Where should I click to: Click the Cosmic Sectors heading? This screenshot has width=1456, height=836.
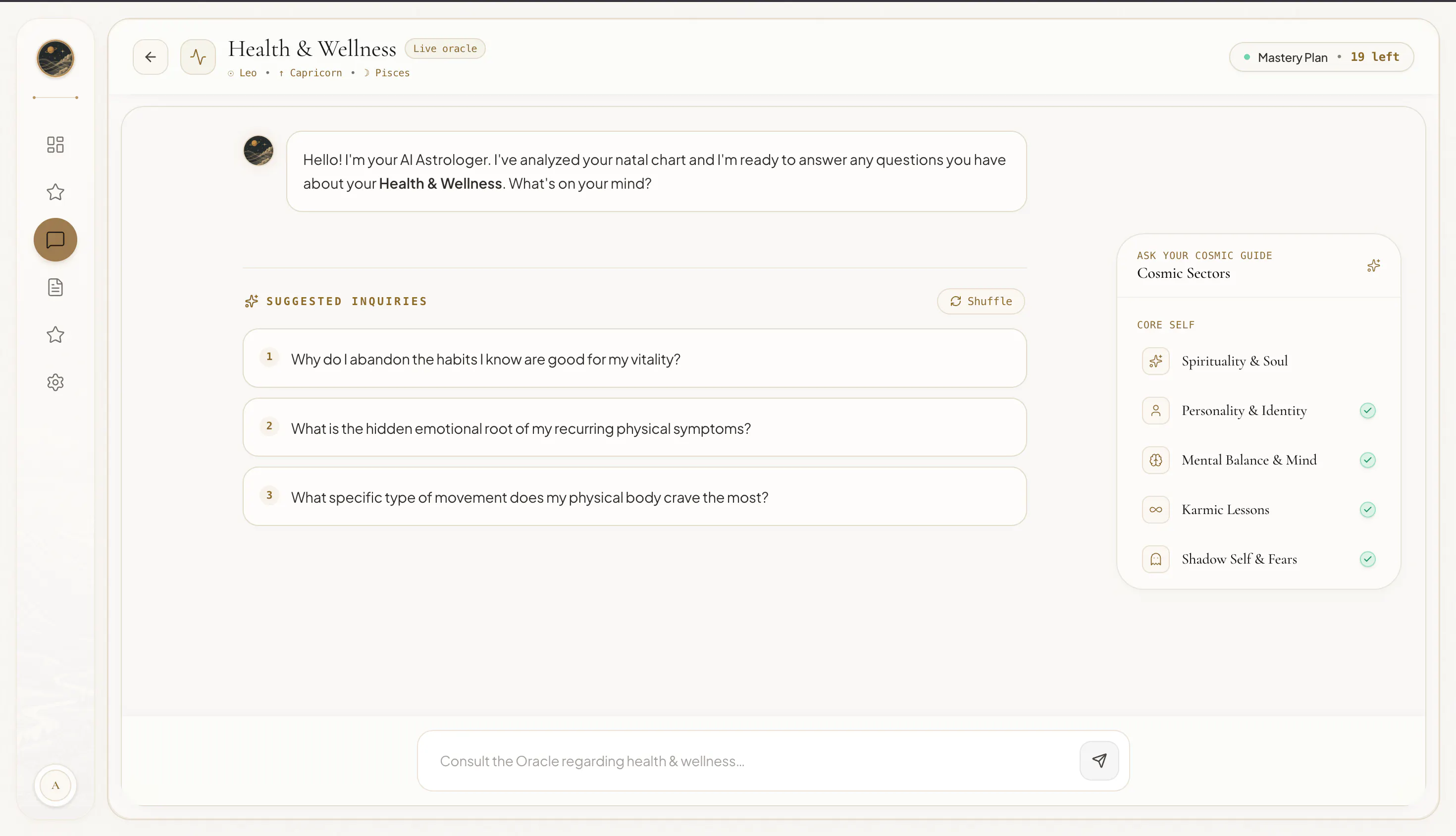[x=1183, y=273]
